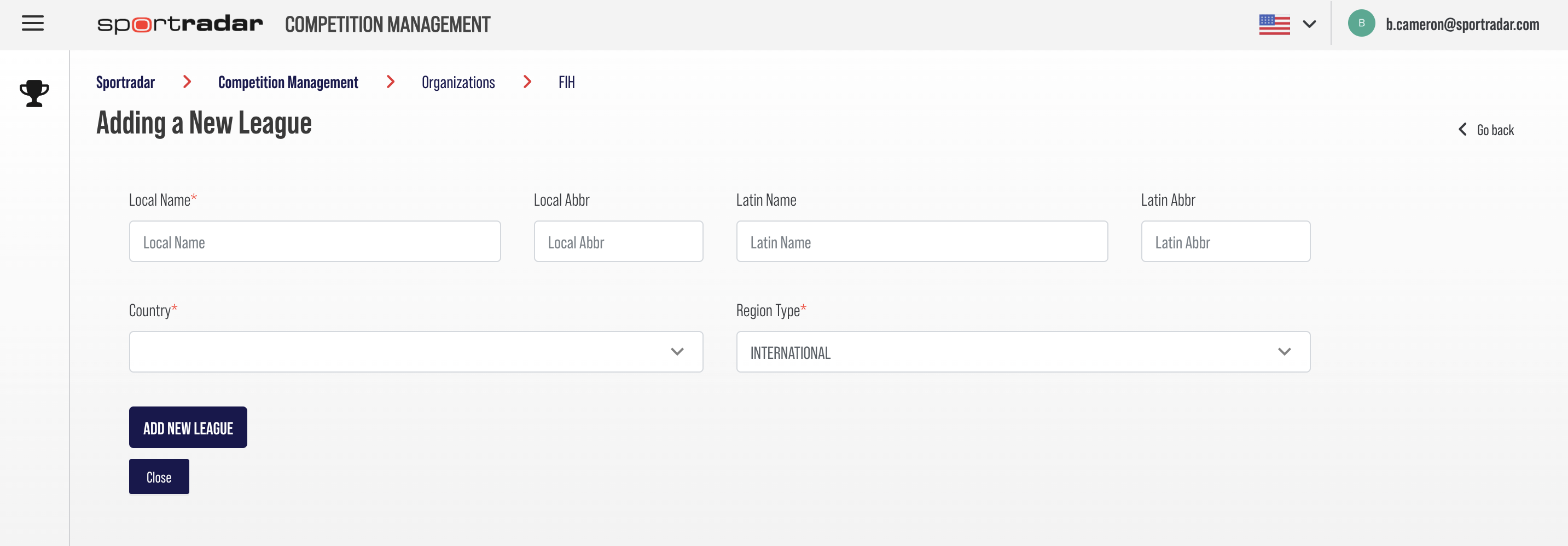This screenshot has height=546, width=1568.
Task: Click the Adding a New League heading
Action: pyautogui.click(x=204, y=124)
